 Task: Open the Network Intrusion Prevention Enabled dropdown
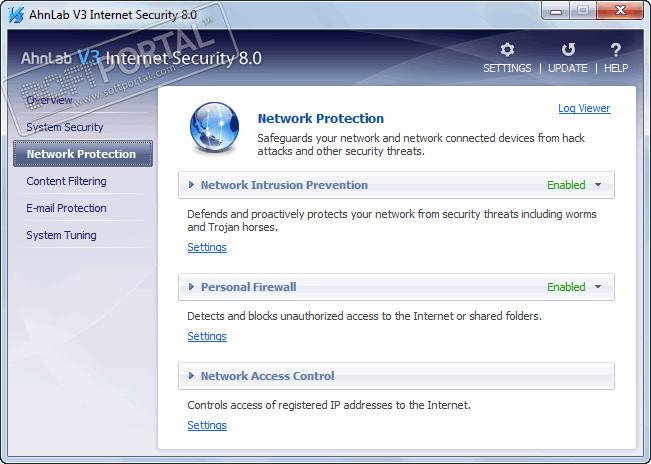coord(598,185)
